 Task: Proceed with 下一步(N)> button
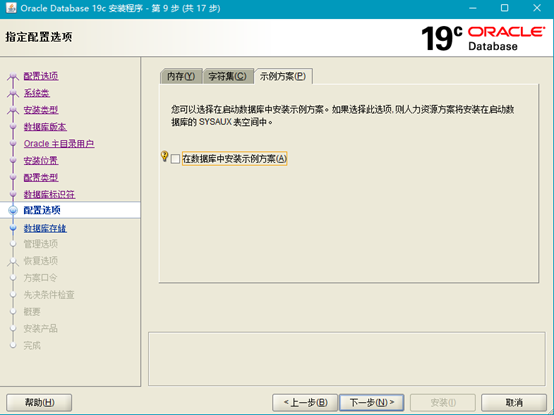click(372, 402)
